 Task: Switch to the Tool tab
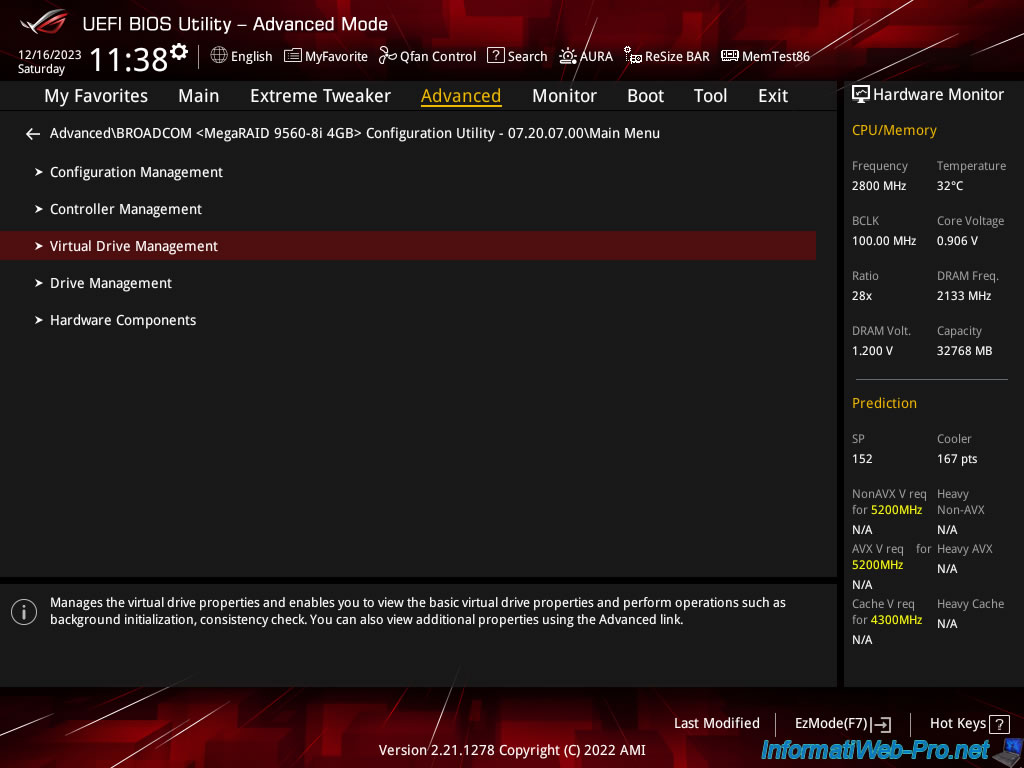(710, 96)
